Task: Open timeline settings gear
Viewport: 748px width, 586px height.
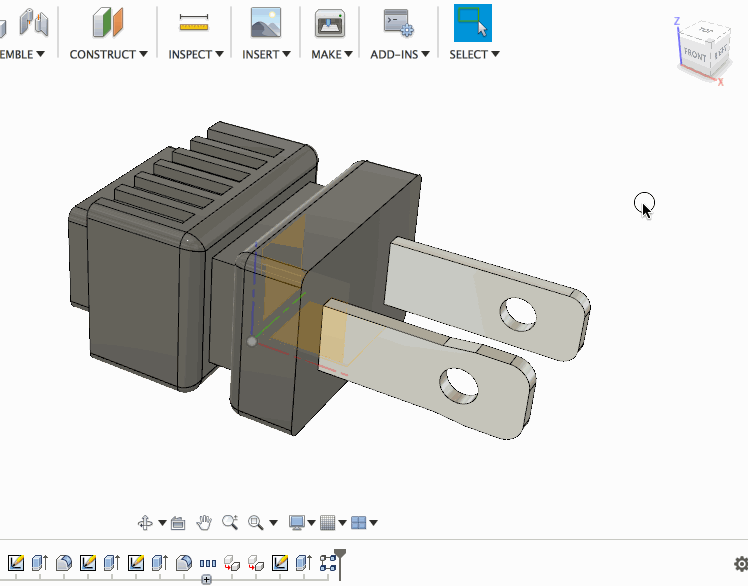Action: click(x=741, y=564)
